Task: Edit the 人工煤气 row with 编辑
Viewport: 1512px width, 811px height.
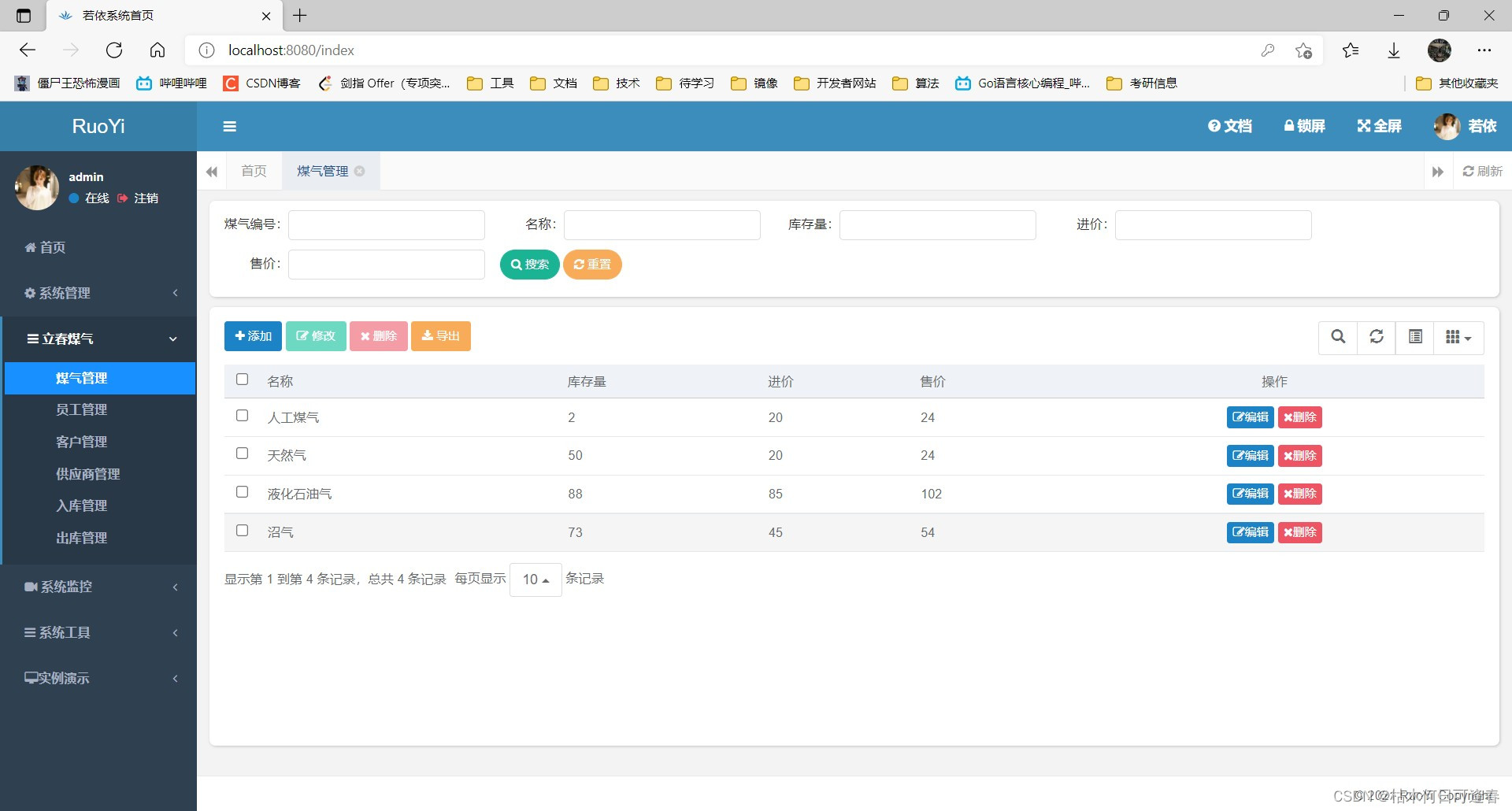Action: click(x=1251, y=417)
